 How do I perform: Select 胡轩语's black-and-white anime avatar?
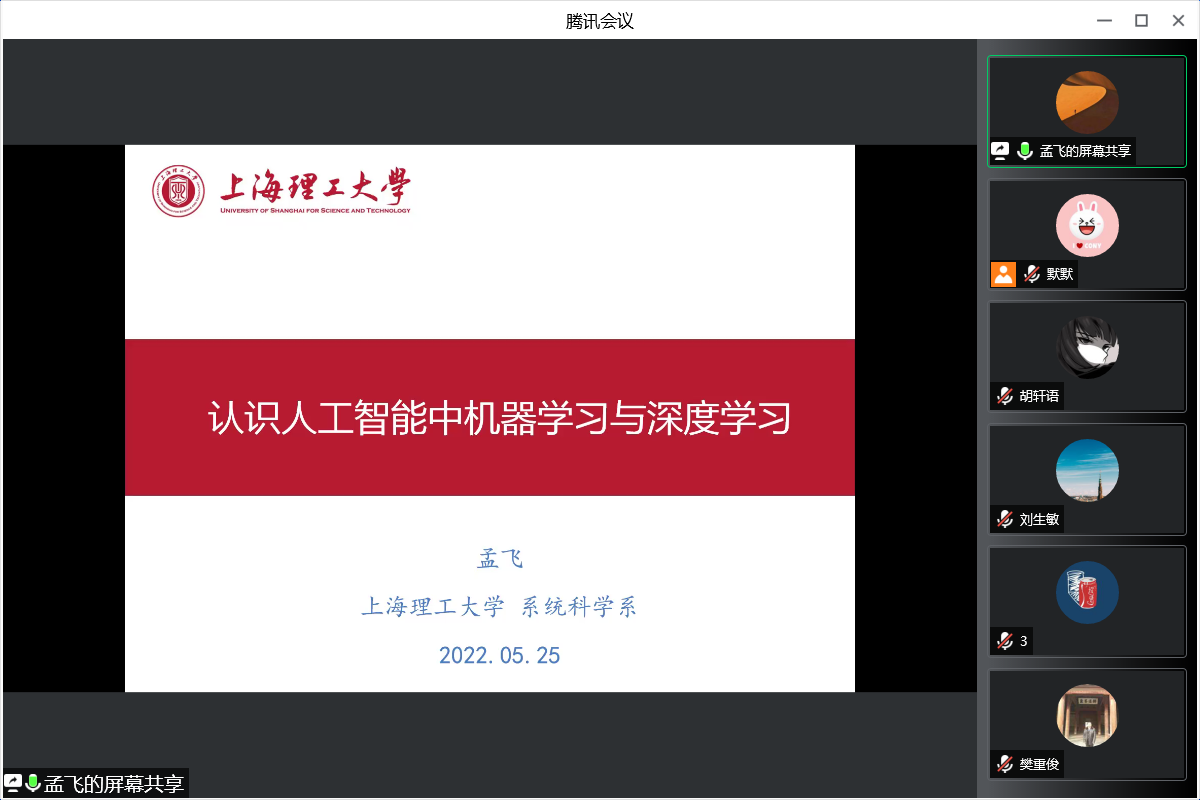1087,348
